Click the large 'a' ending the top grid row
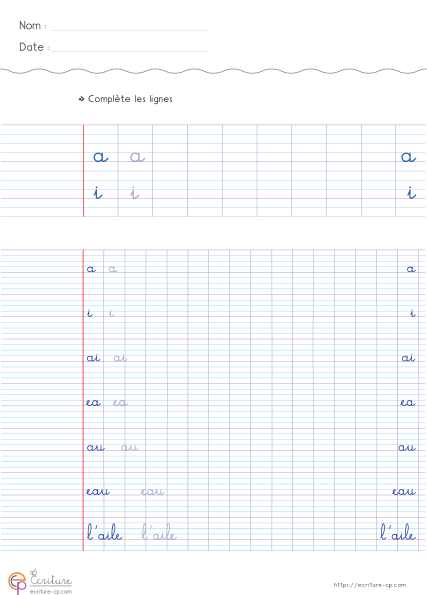 point(408,156)
